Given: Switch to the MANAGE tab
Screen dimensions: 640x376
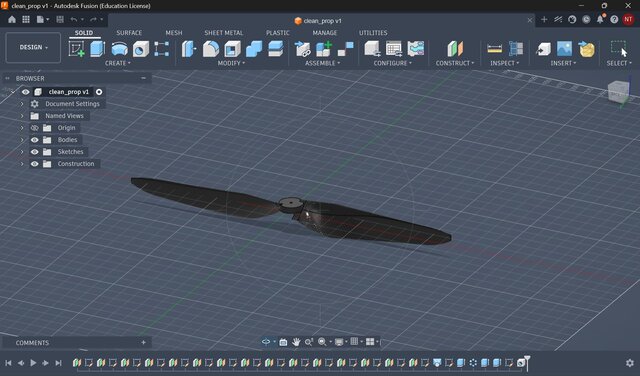Looking at the screenshot, I should [x=325, y=33].
